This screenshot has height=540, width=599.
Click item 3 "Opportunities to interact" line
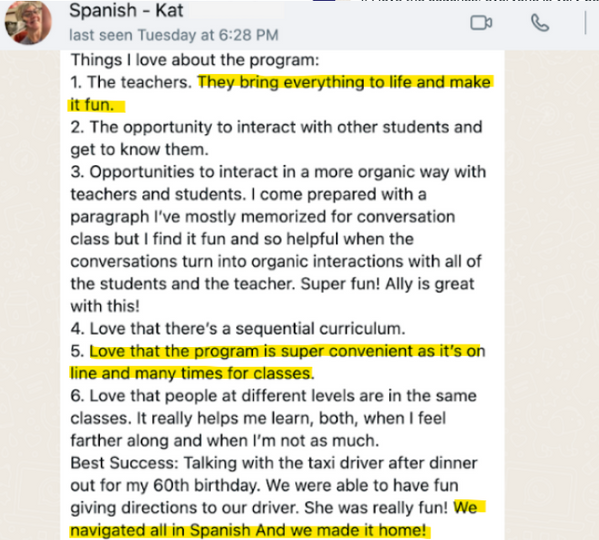[278, 172]
